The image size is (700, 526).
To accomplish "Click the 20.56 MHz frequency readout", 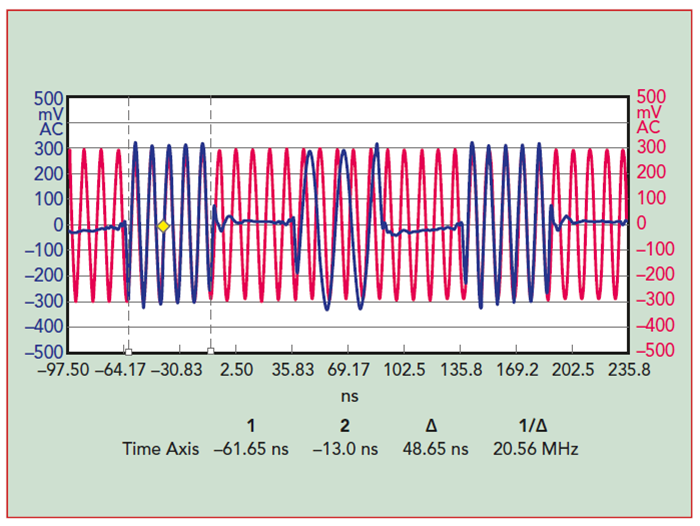I will 536,449.
